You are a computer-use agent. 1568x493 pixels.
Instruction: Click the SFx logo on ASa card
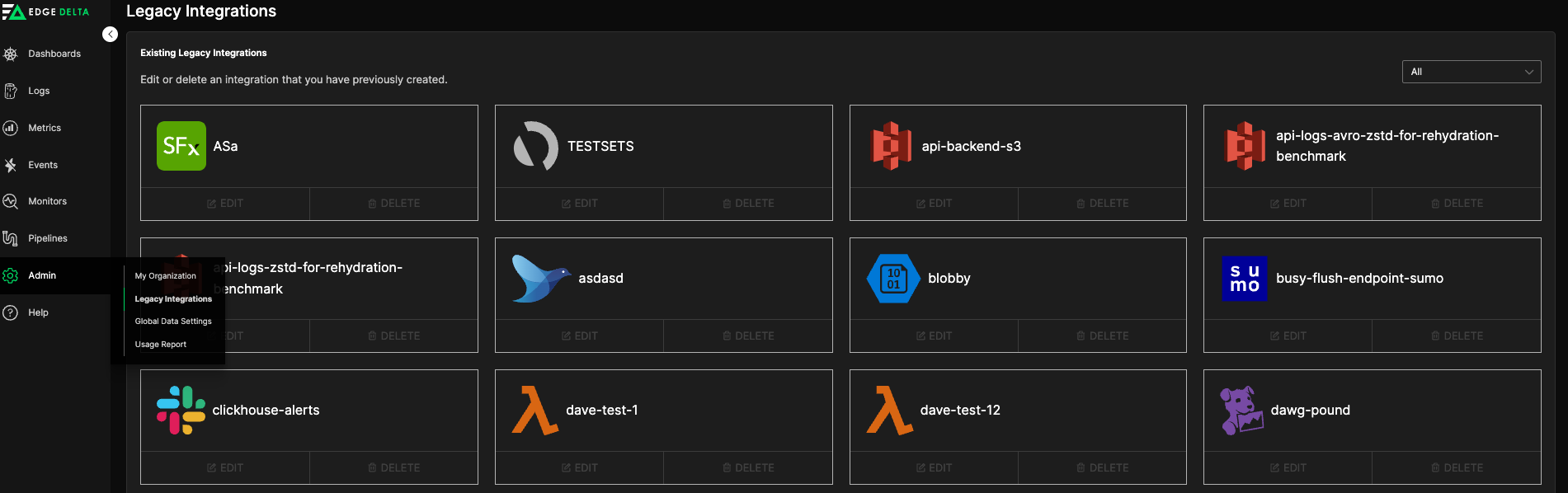[x=181, y=146]
